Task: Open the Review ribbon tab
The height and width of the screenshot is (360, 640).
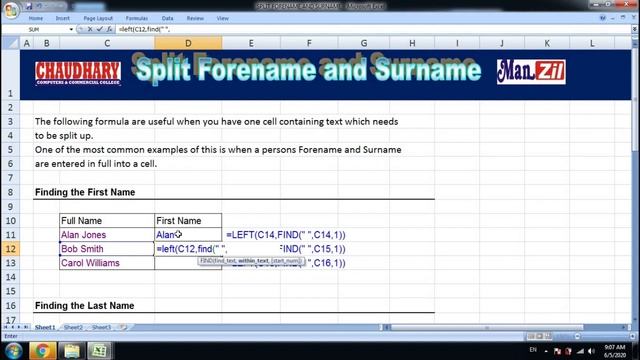Action: click(195, 18)
